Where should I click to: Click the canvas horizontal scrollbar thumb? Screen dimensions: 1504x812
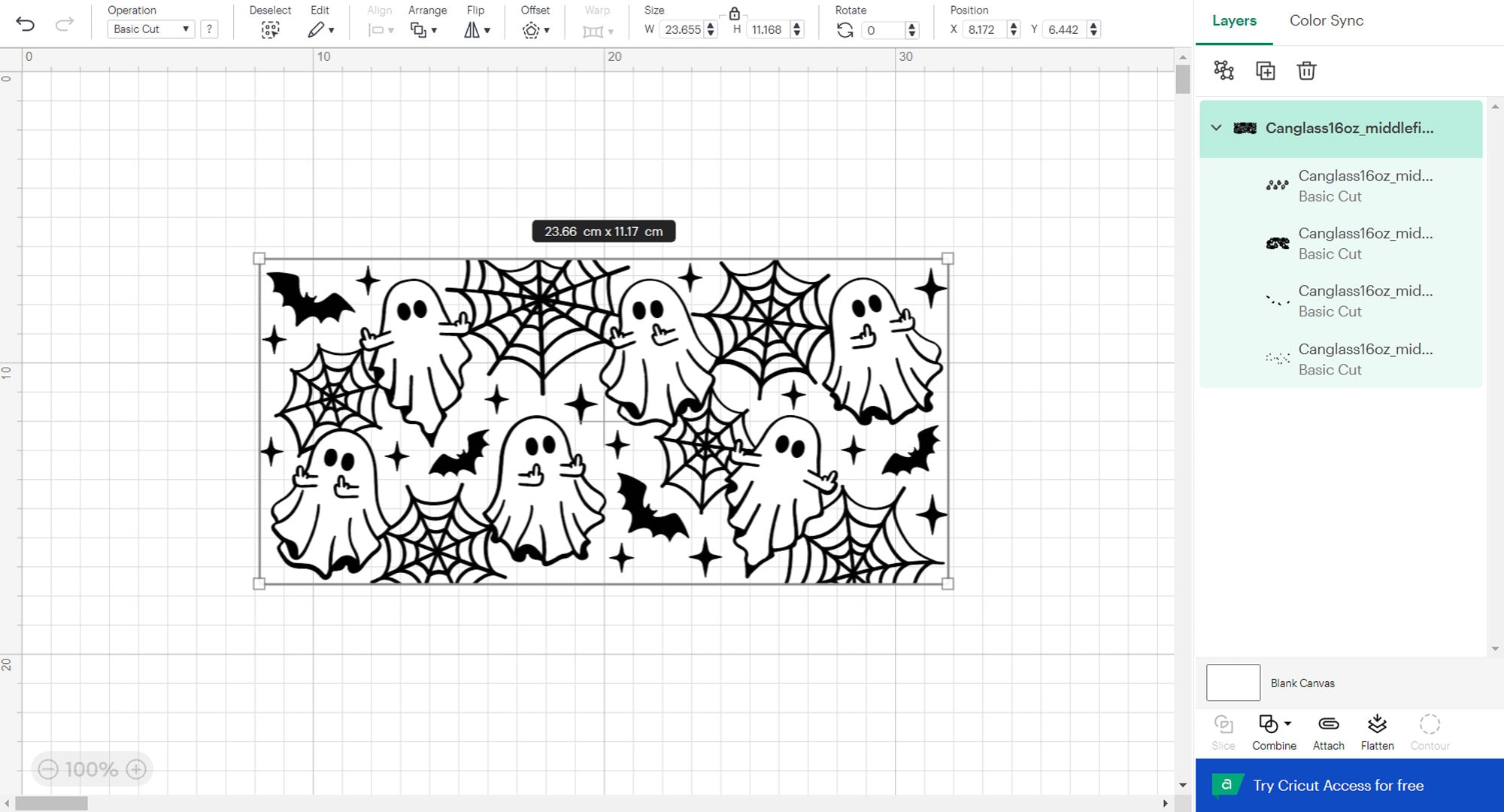(51, 804)
